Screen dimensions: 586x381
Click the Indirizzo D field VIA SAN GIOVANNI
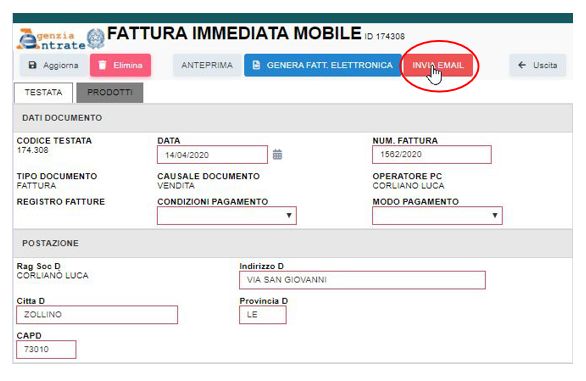[362, 280]
